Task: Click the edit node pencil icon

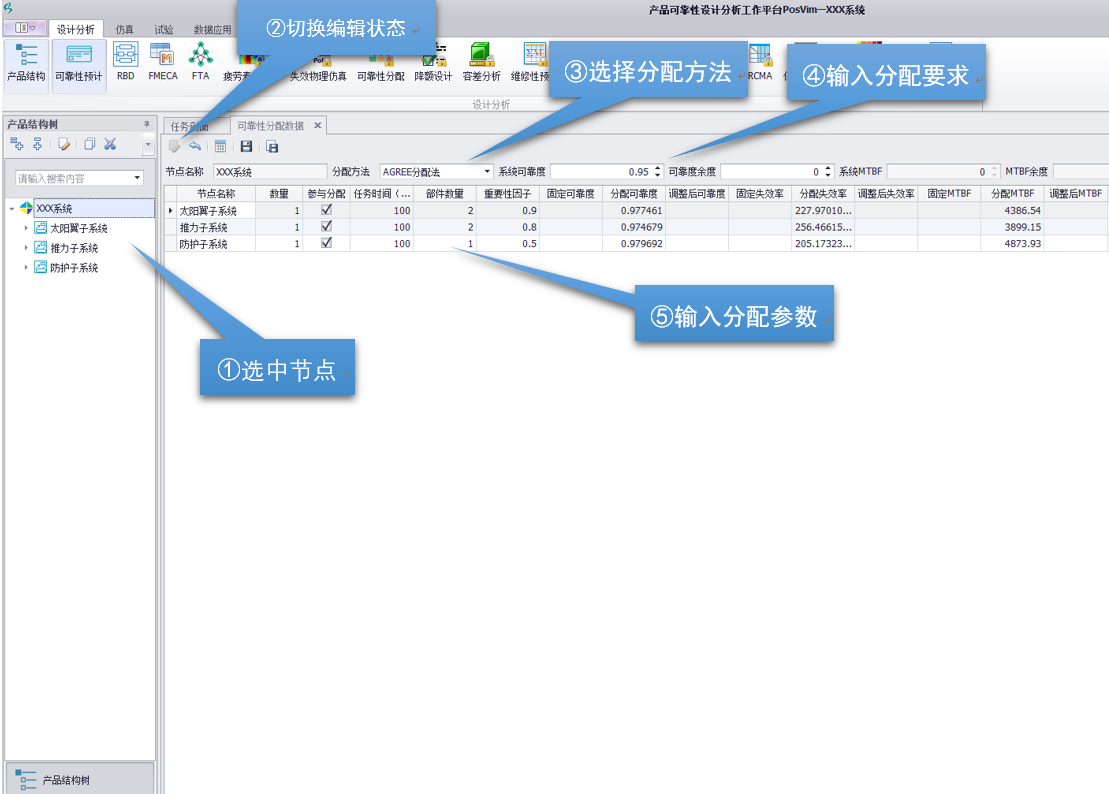Action: pyautogui.click(x=64, y=144)
